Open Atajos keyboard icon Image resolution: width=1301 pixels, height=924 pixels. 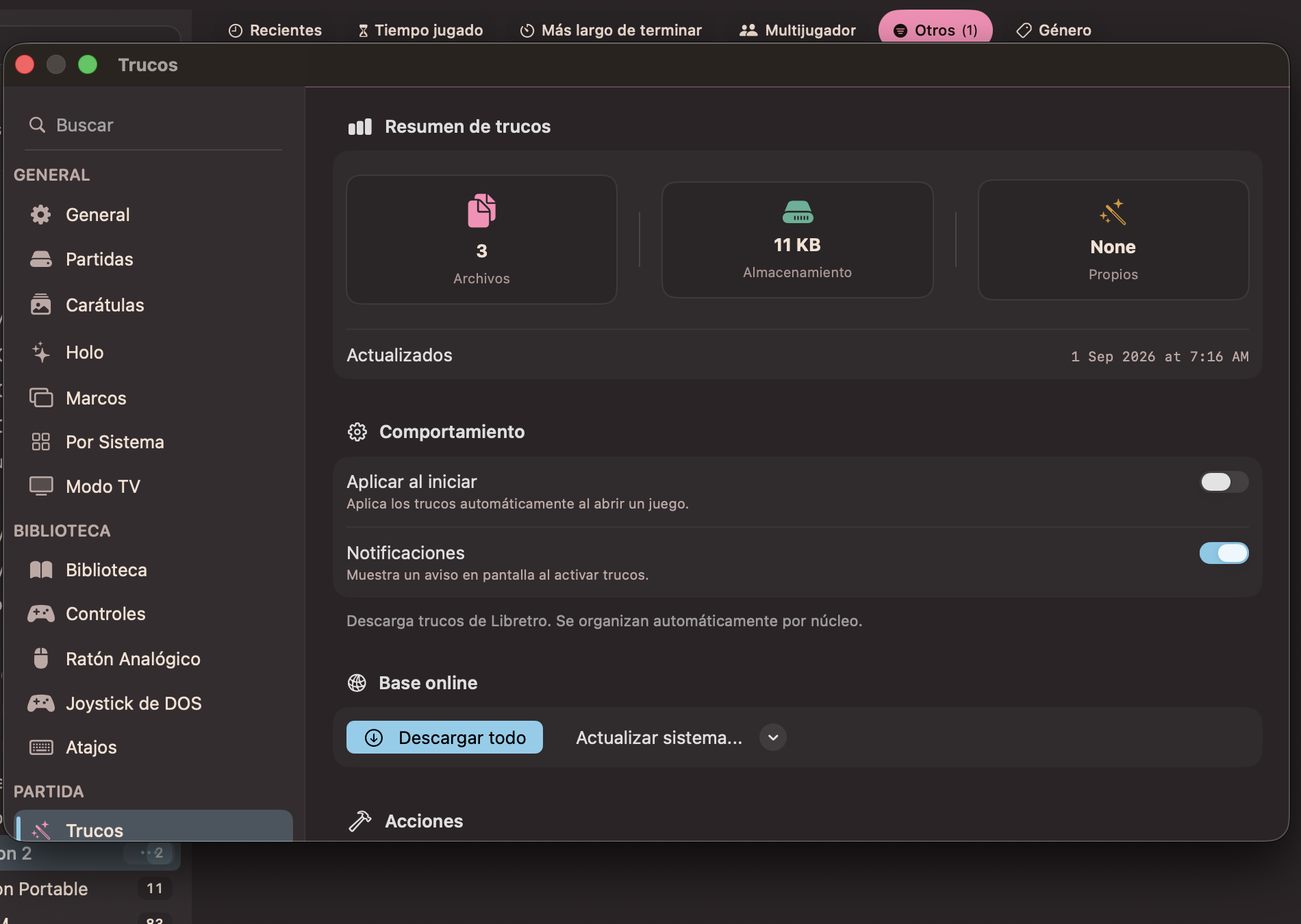coord(41,747)
